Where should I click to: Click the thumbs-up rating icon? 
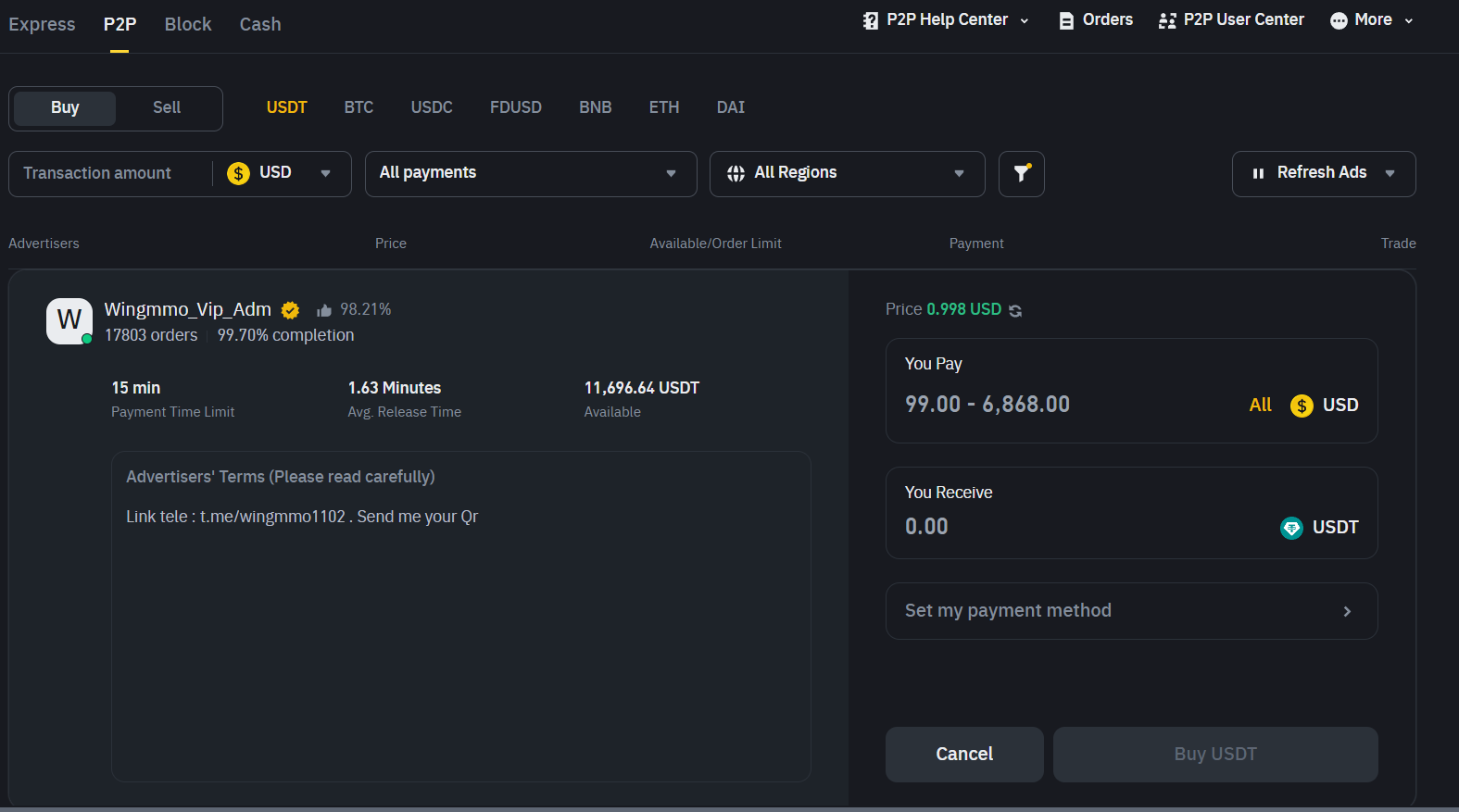pos(323,310)
